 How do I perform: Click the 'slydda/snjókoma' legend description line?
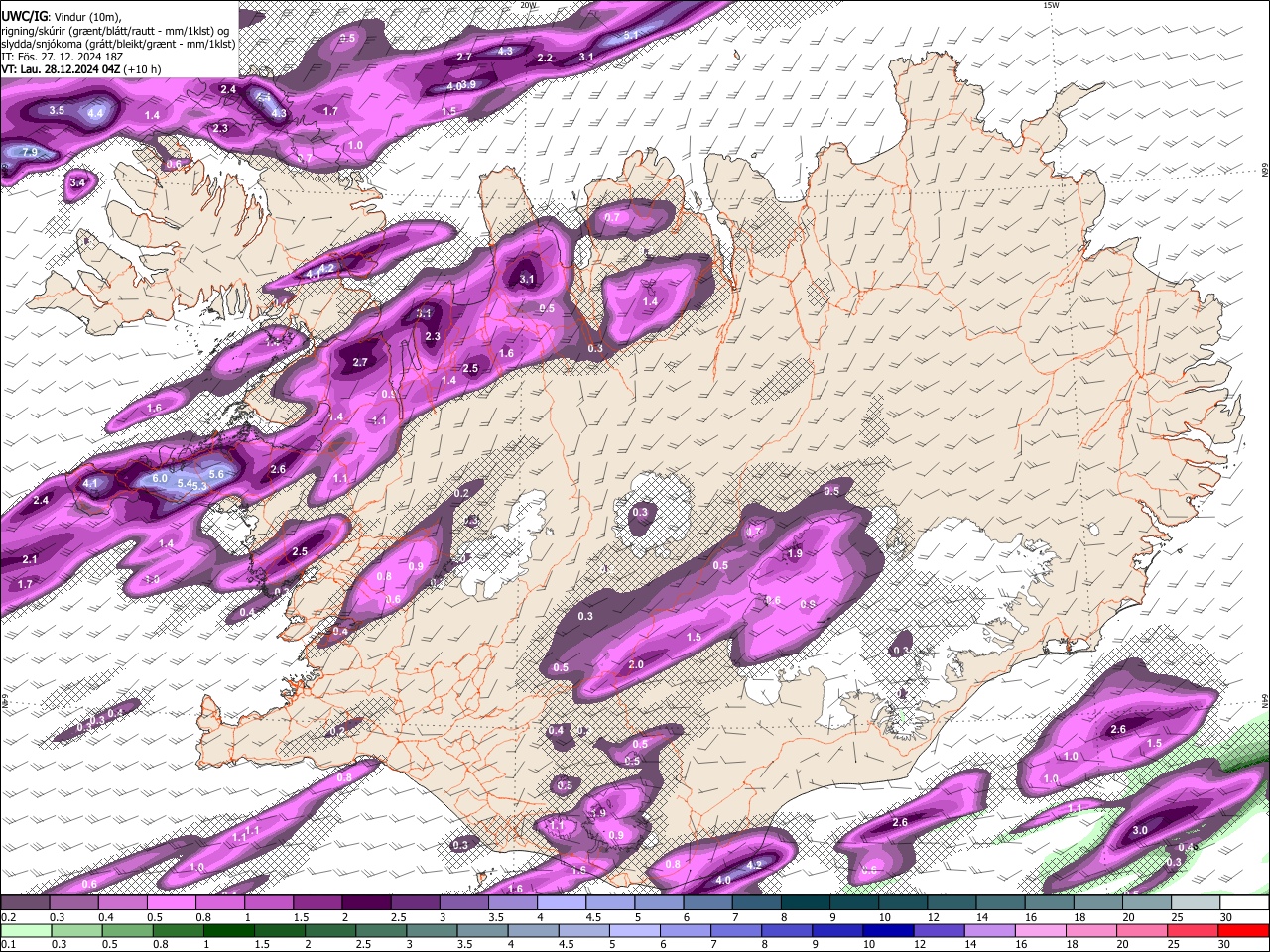click(x=118, y=44)
